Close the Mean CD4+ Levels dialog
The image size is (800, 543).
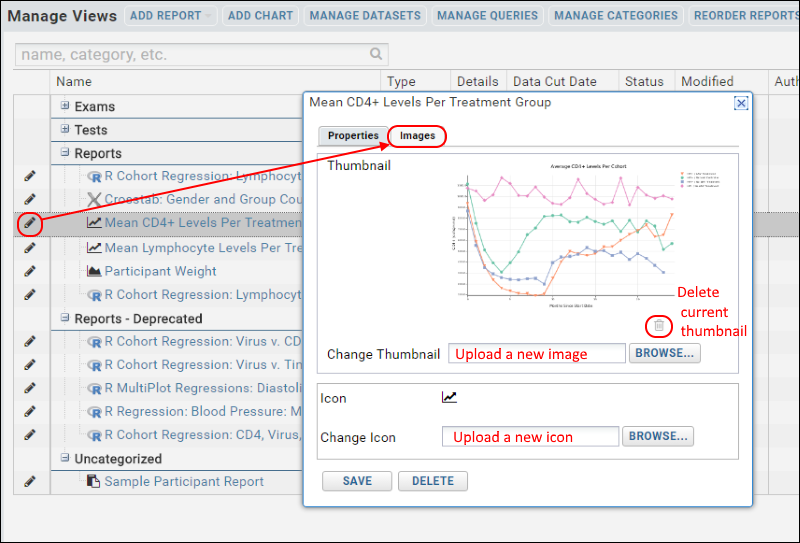[741, 103]
